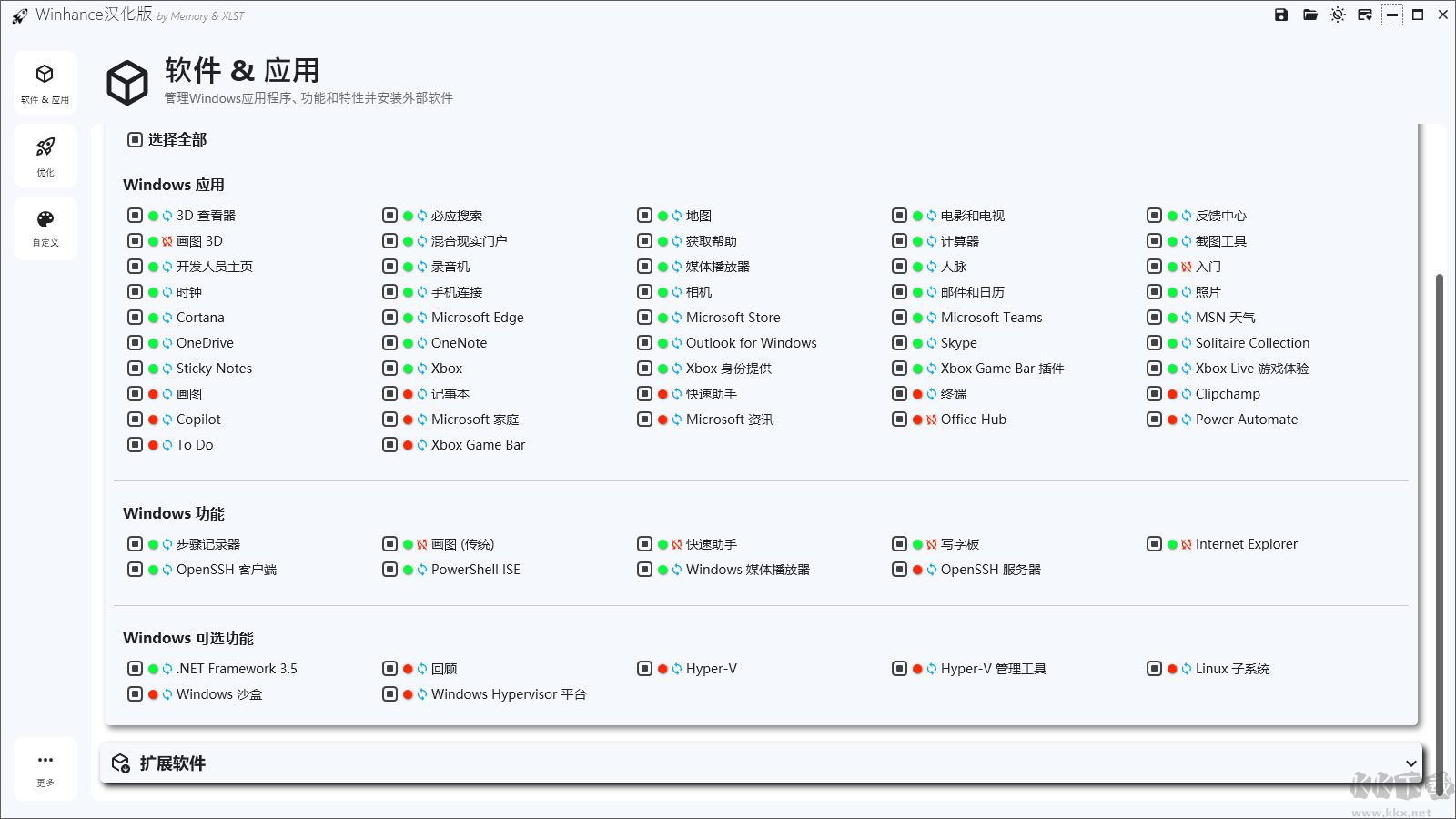Image resolution: width=1456 pixels, height=819 pixels.
Task: Select the 回顾 checkbox
Action: point(389,669)
